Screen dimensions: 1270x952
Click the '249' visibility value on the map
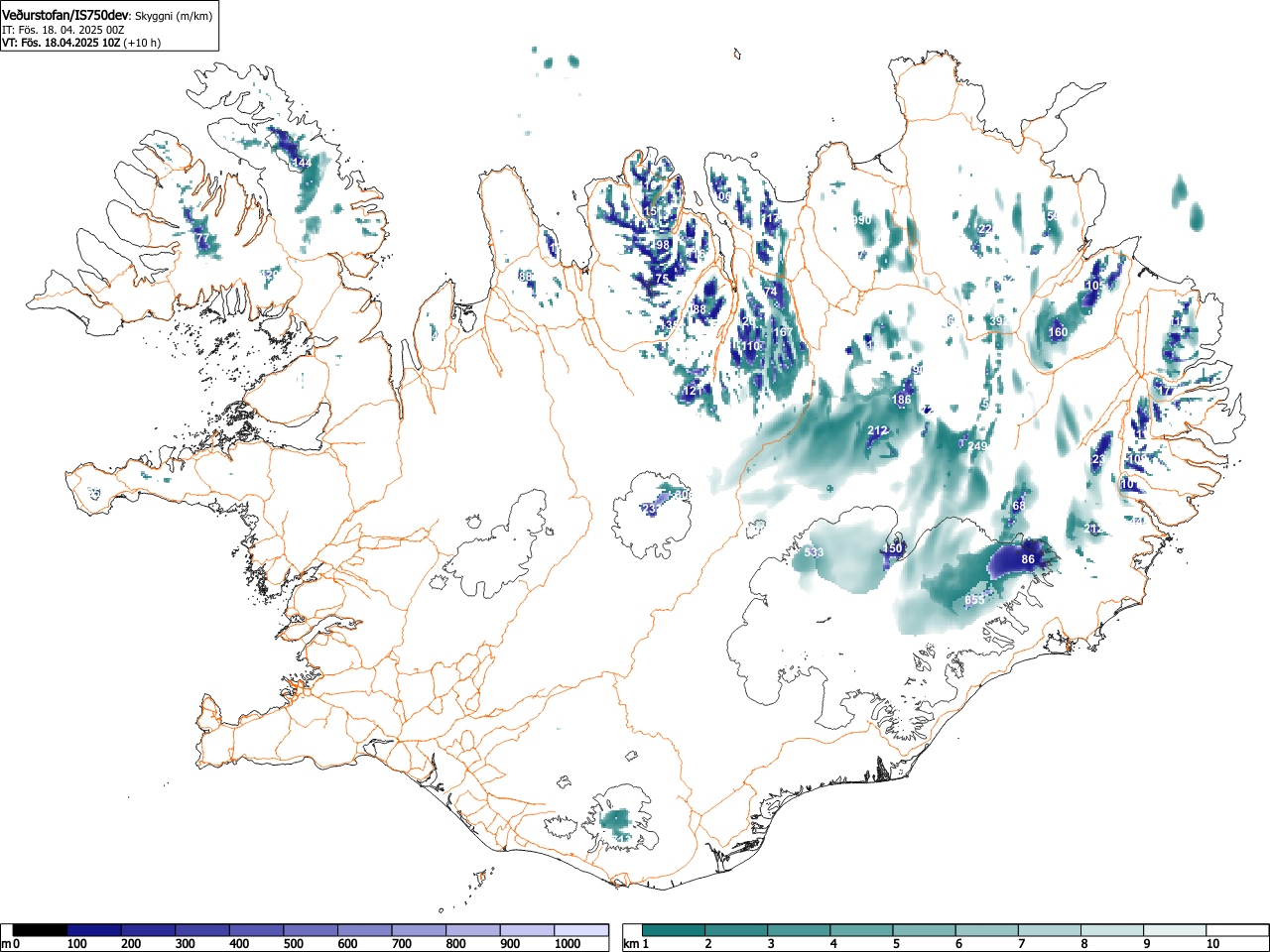(x=977, y=446)
